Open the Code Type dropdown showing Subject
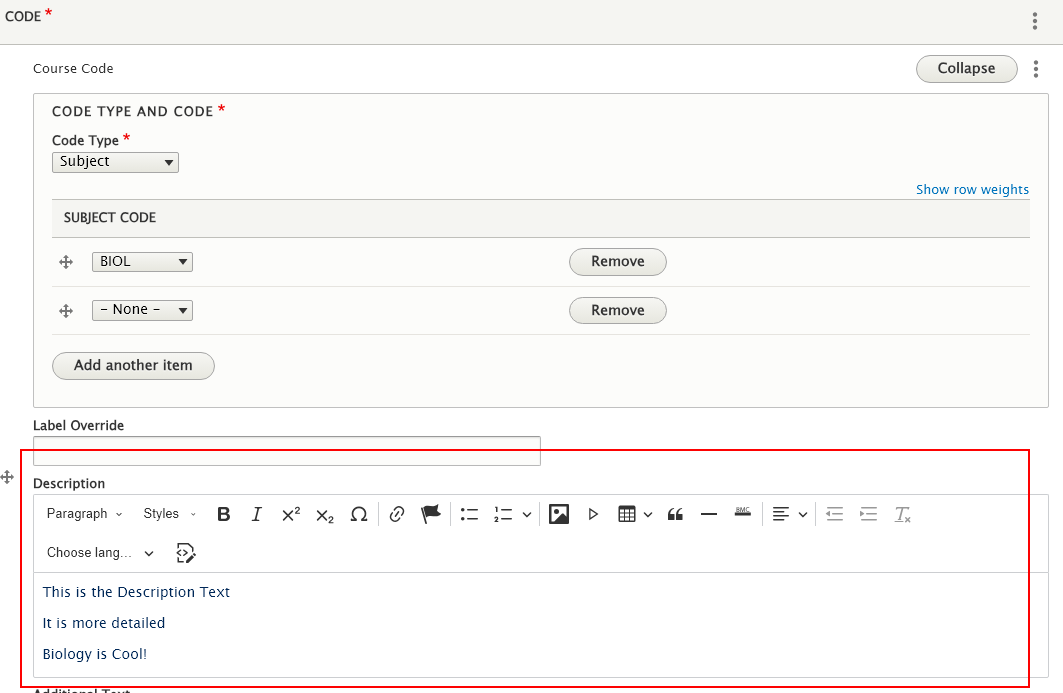This screenshot has height=693, width=1063. [114, 161]
